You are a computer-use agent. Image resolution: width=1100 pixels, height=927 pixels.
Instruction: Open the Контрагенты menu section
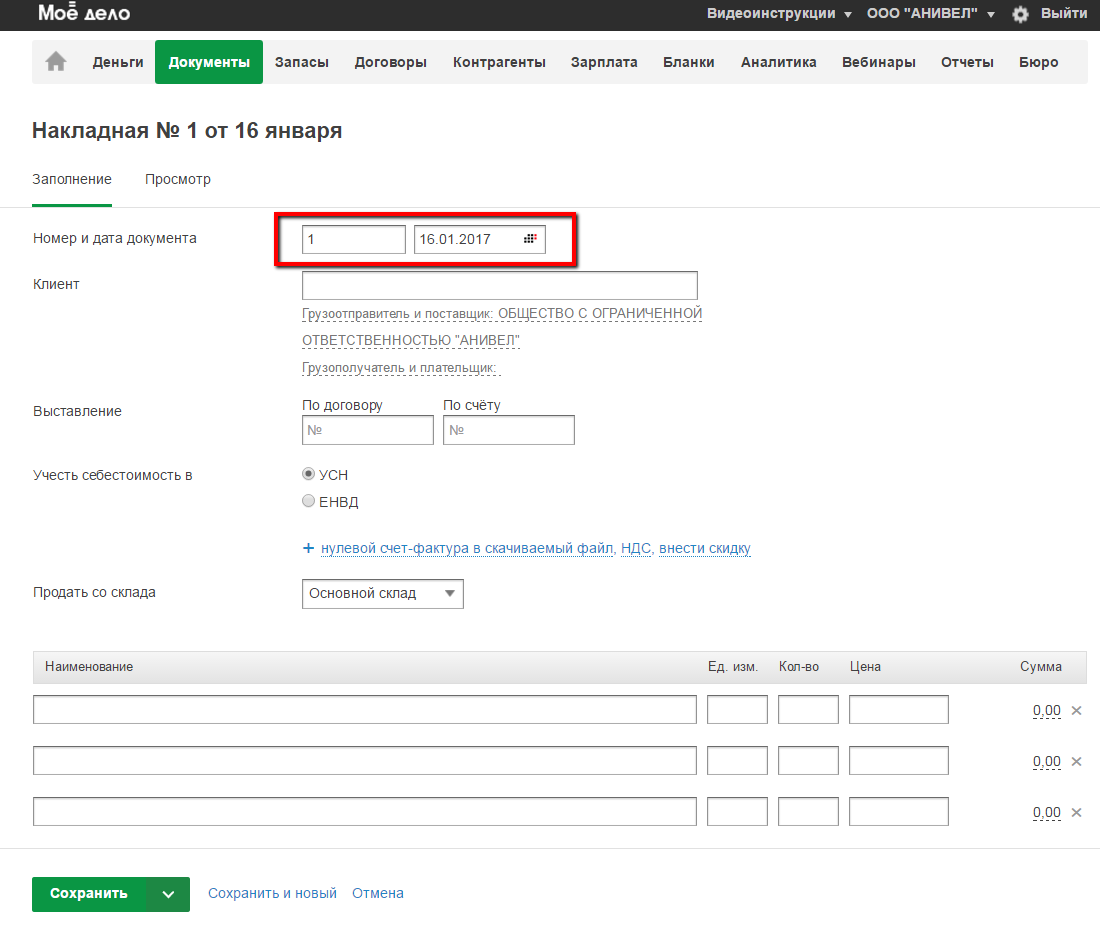click(x=499, y=62)
